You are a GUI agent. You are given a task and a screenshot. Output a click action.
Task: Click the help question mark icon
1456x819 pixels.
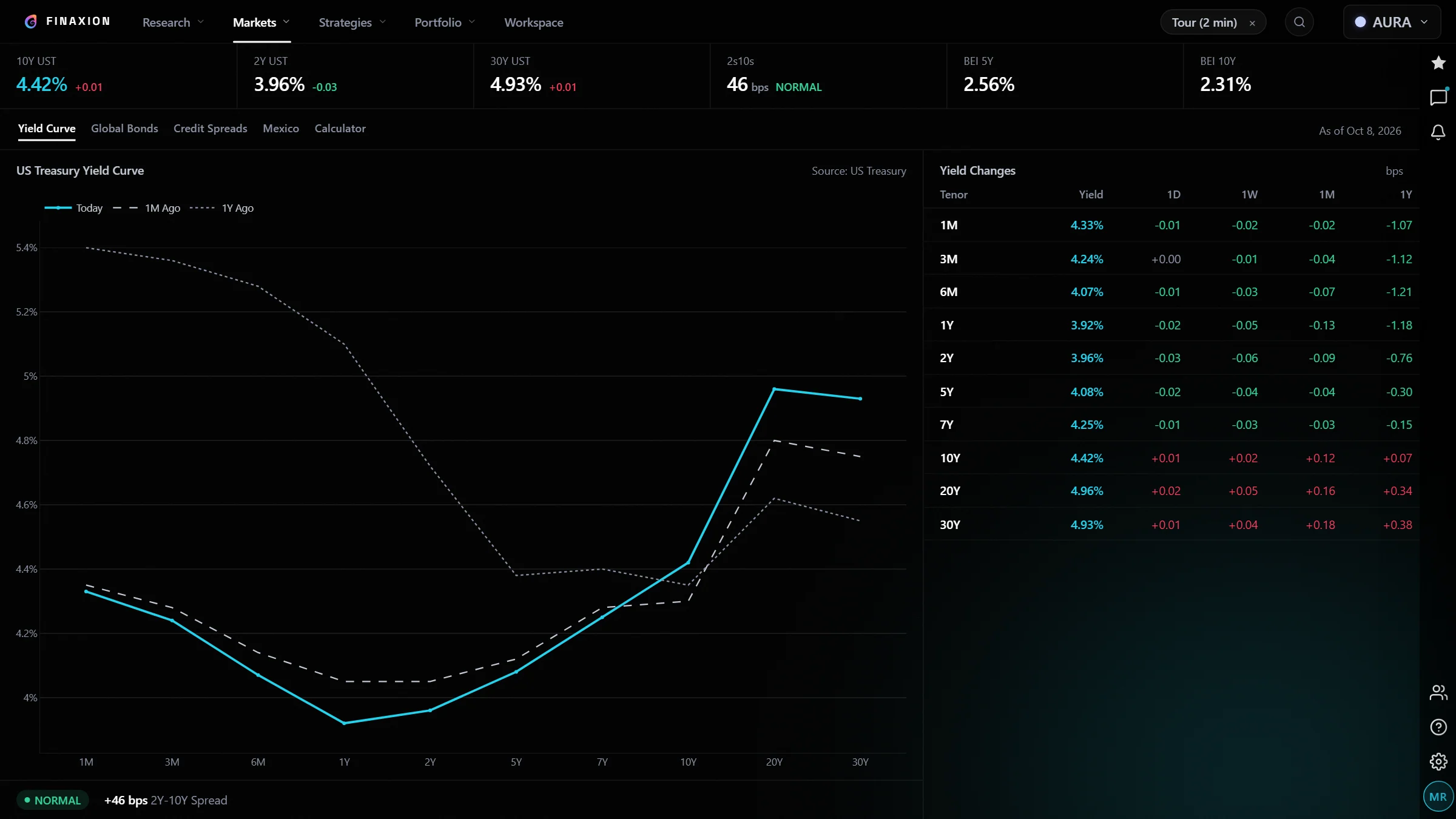pos(1438,727)
